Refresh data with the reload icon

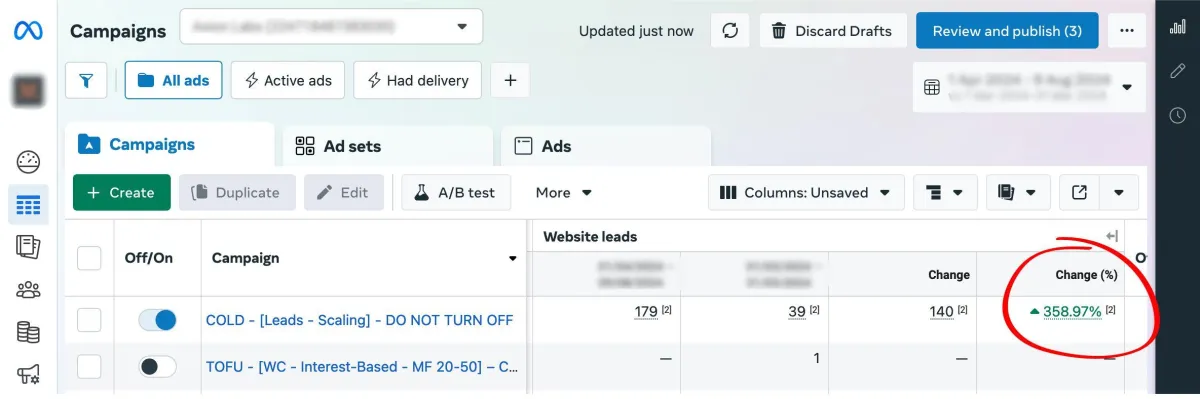[x=730, y=31]
